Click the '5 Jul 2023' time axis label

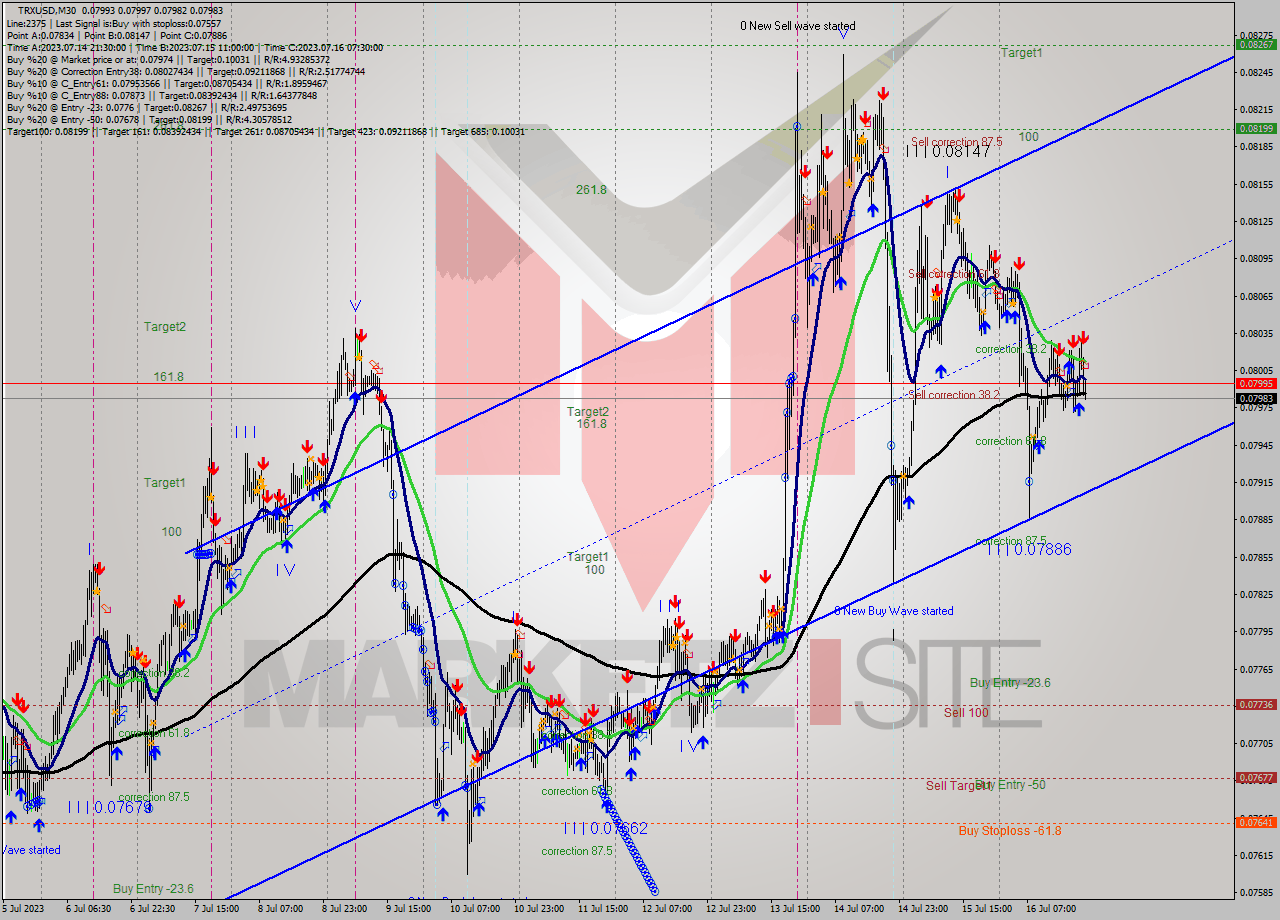24,909
